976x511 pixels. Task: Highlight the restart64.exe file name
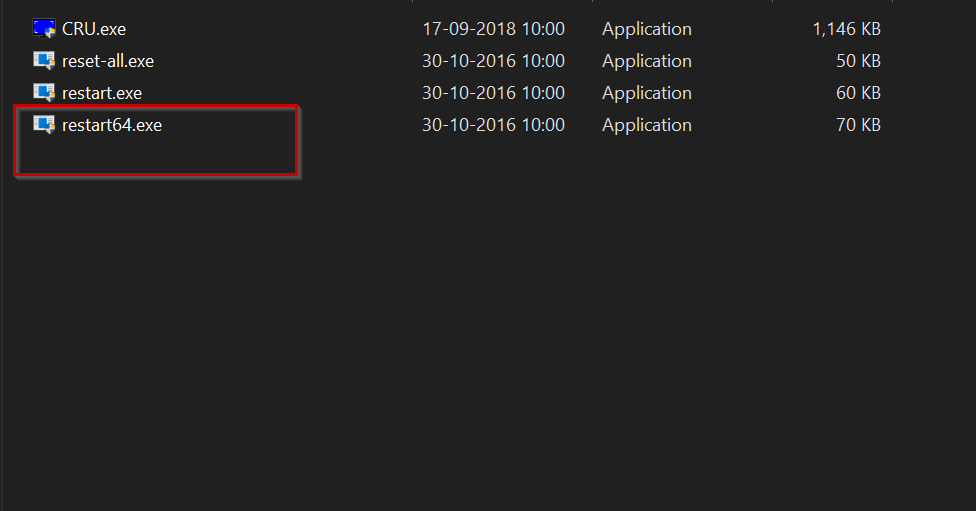click(x=112, y=125)
